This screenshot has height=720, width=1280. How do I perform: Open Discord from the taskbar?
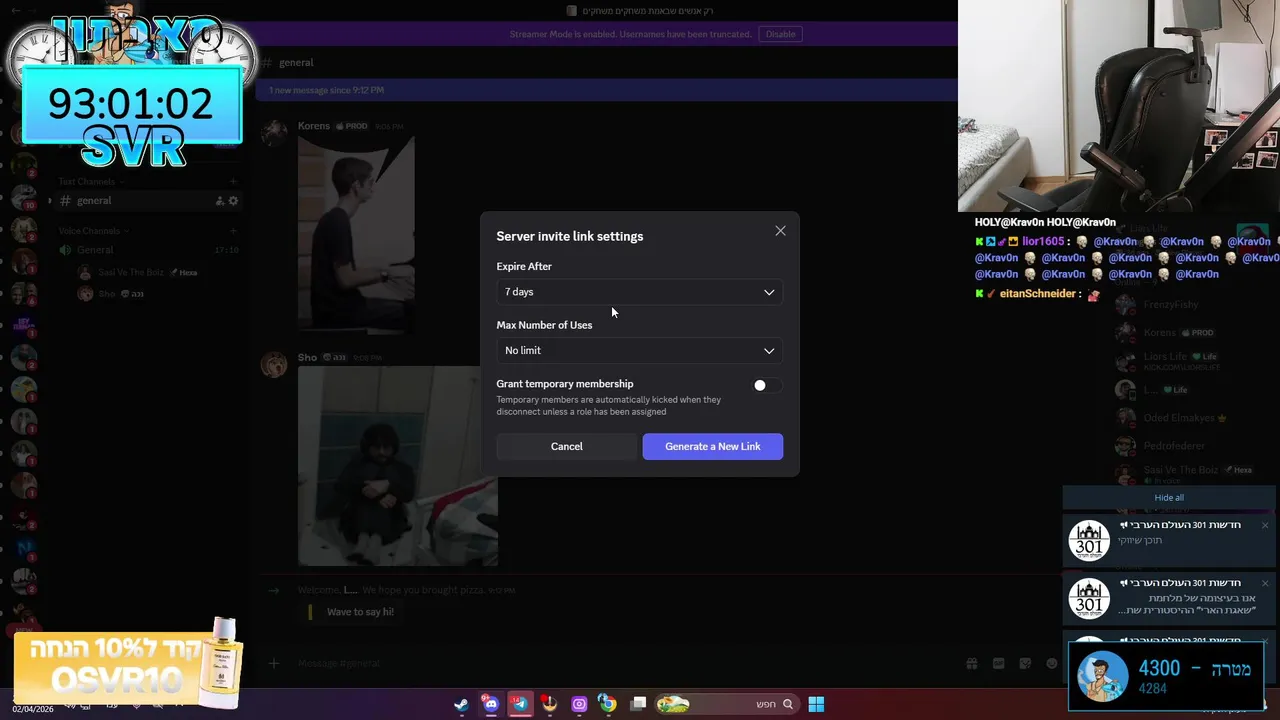(490, 704)
